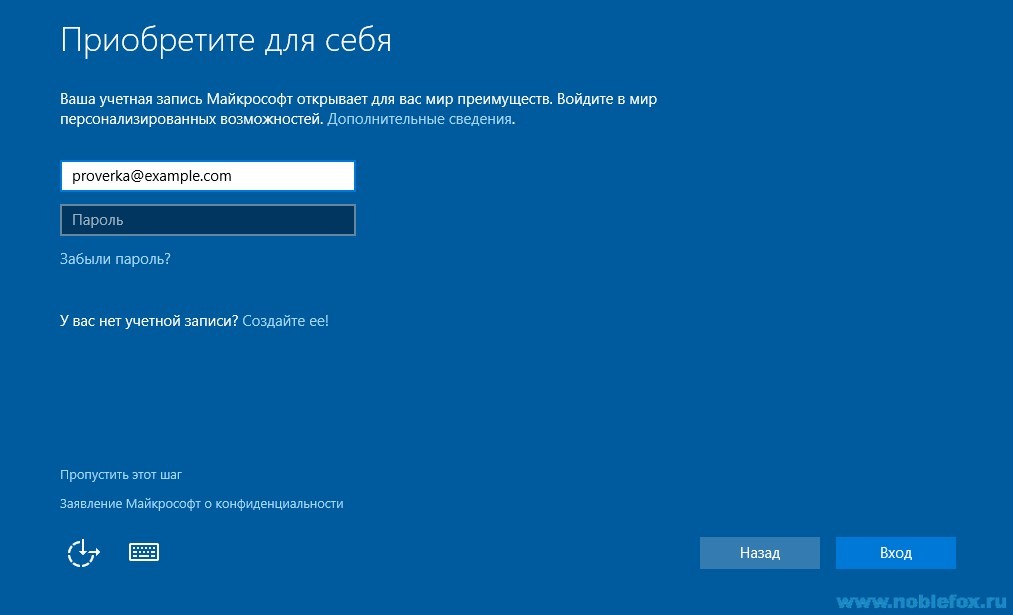This screenshot has width=1013, height=615.
Task: Click the text У вас нет учетной записи?
Action: point(149,320)
